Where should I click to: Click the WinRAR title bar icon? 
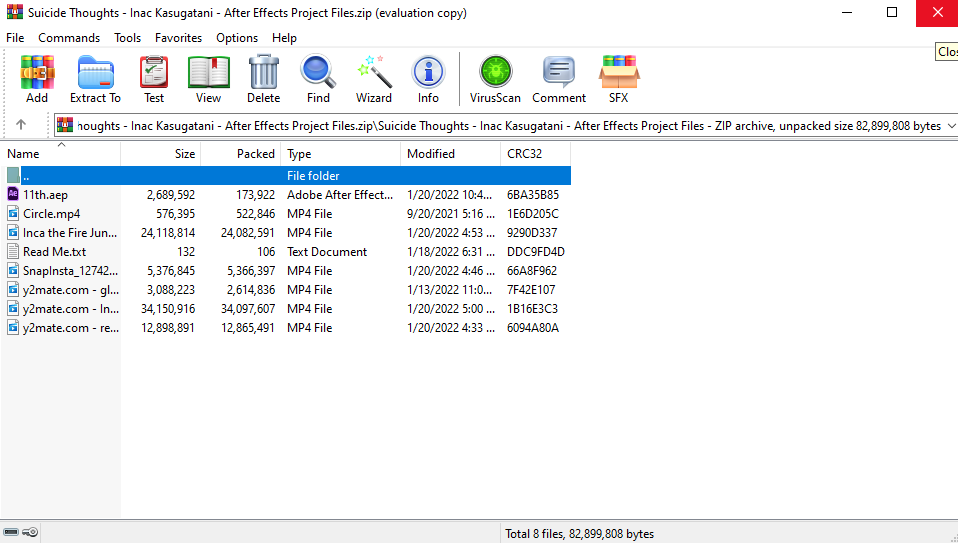click(x=15, y=12)
